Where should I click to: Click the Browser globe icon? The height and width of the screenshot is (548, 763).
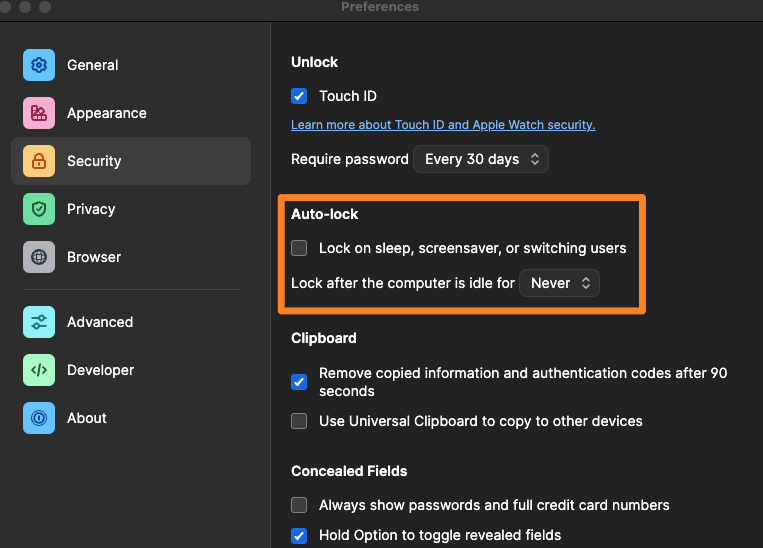pos(39,257)
